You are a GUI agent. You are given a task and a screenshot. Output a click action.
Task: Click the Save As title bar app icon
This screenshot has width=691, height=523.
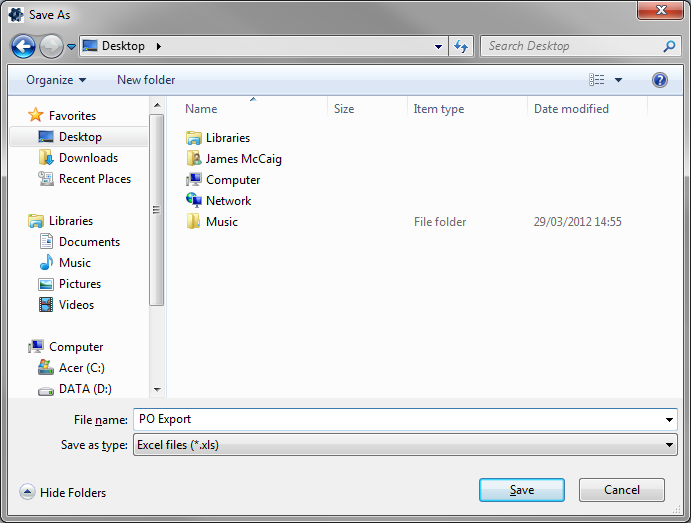pyautogui.click(x=16, y=15)
